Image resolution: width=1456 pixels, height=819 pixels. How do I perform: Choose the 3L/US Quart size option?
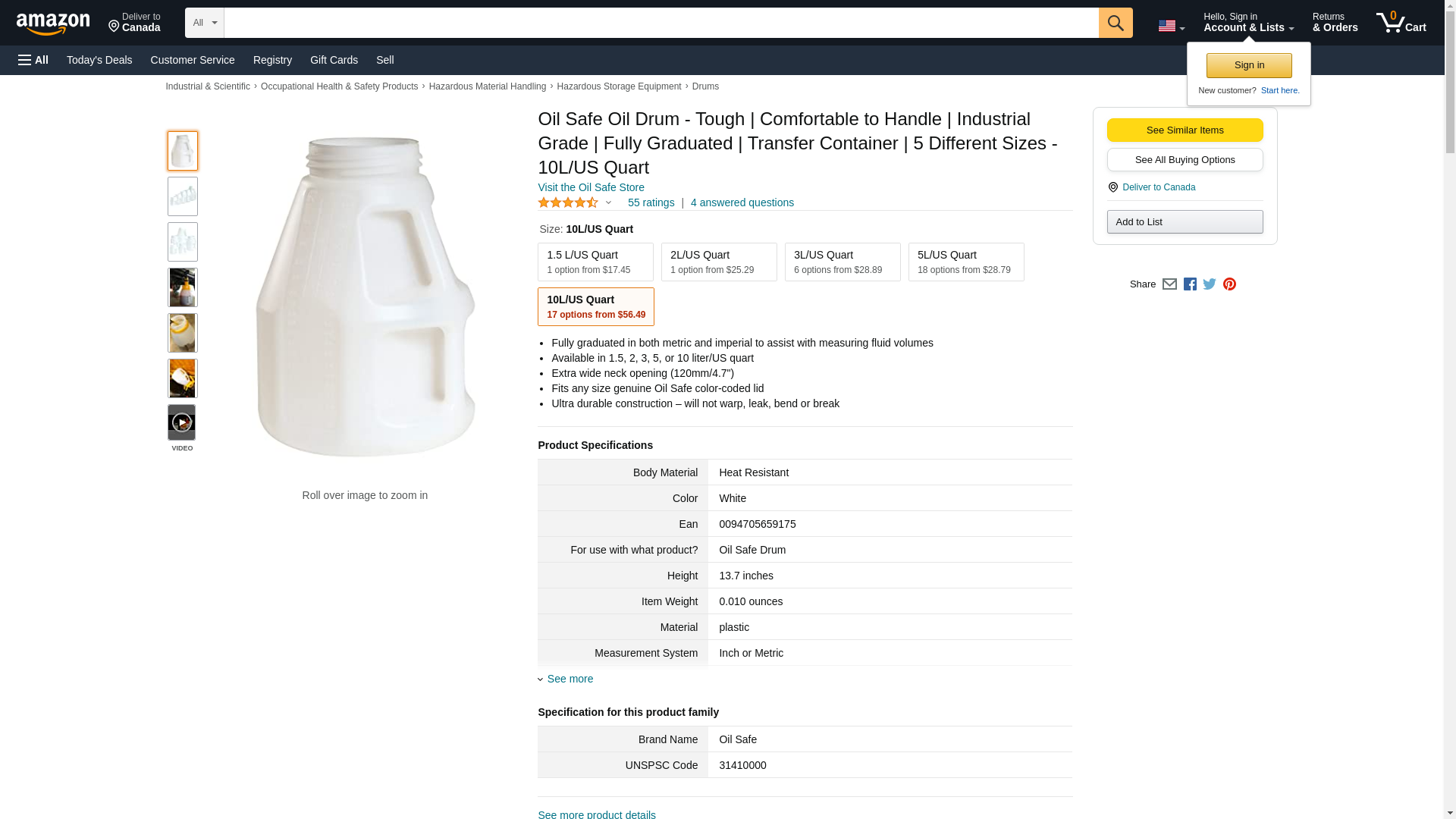[843, 262]
